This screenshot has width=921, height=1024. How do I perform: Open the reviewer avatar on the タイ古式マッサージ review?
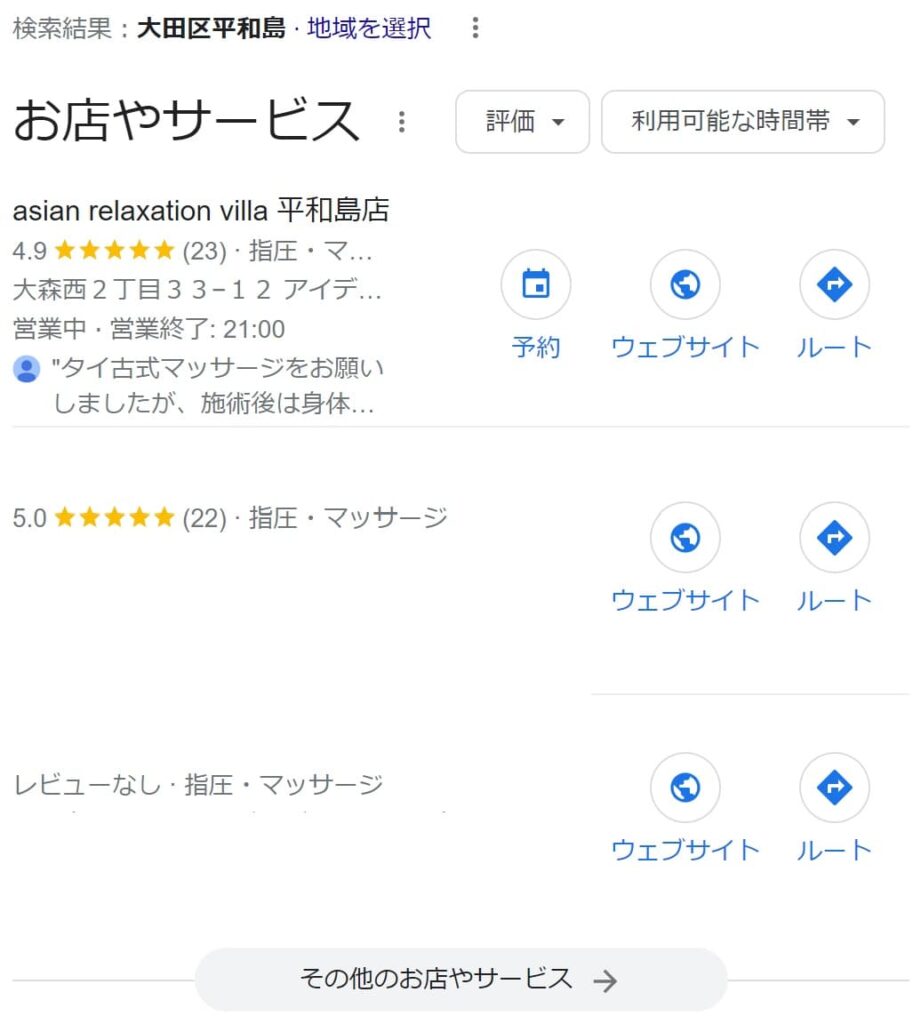(x=27, y=369)
